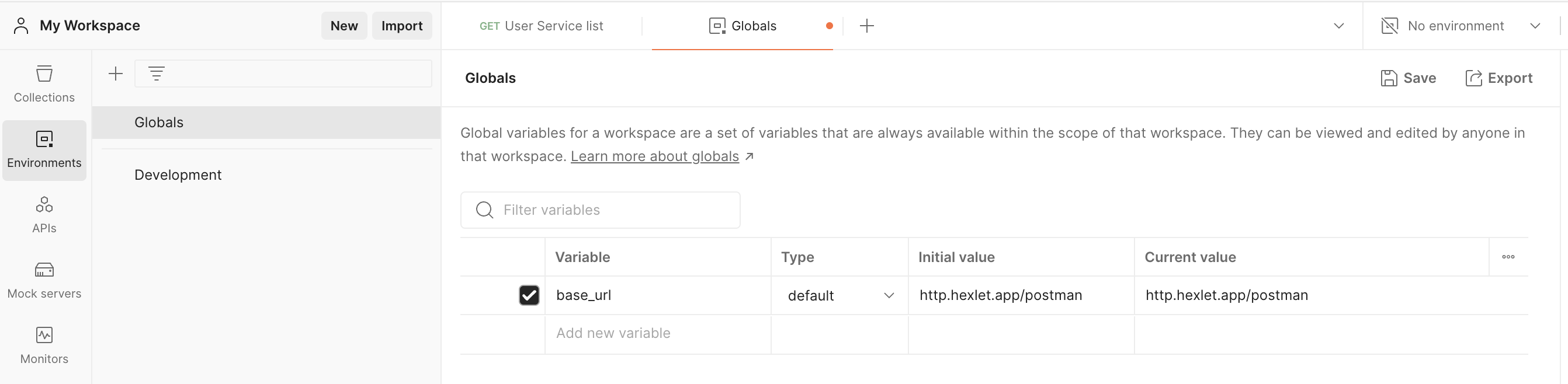This screenshot has width=1568, height=384.
Task: Uncheck the base_url variable checkbox
Action: pos(528,295)
